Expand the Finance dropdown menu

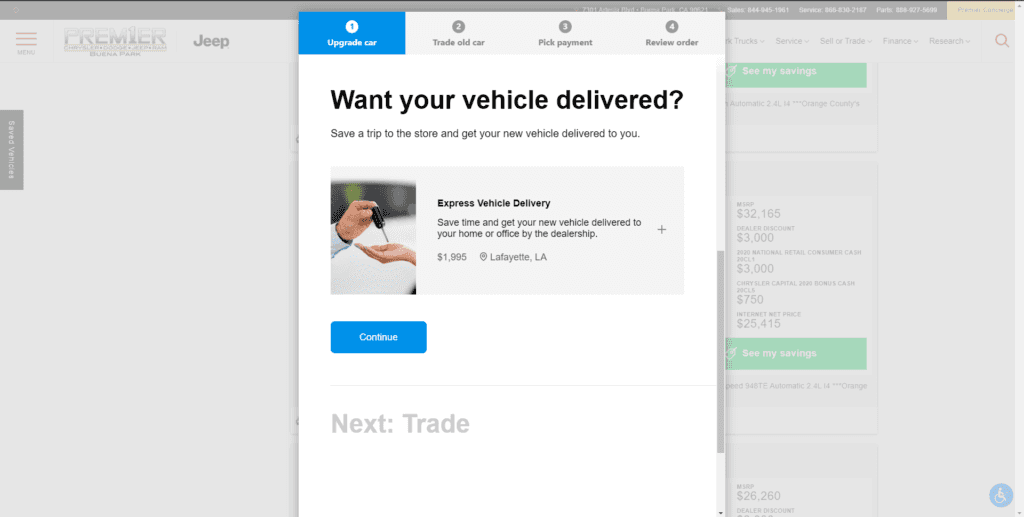click(x=900, y=41)
